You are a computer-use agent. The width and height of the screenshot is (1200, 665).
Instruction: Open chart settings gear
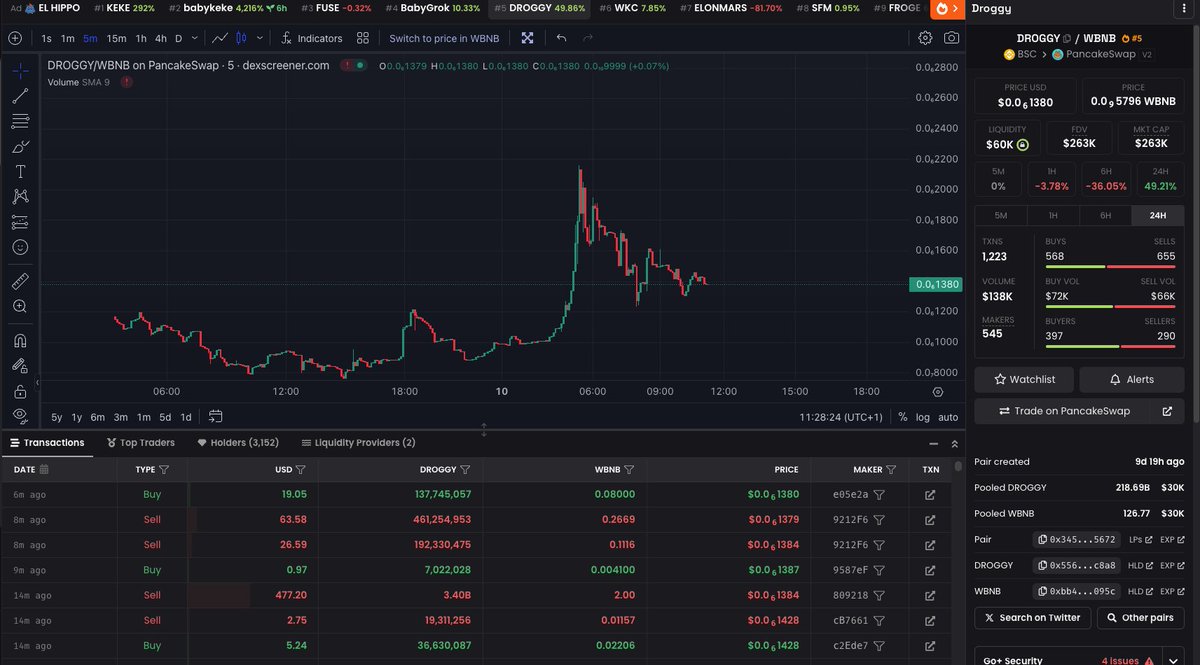tap(925, 38)
